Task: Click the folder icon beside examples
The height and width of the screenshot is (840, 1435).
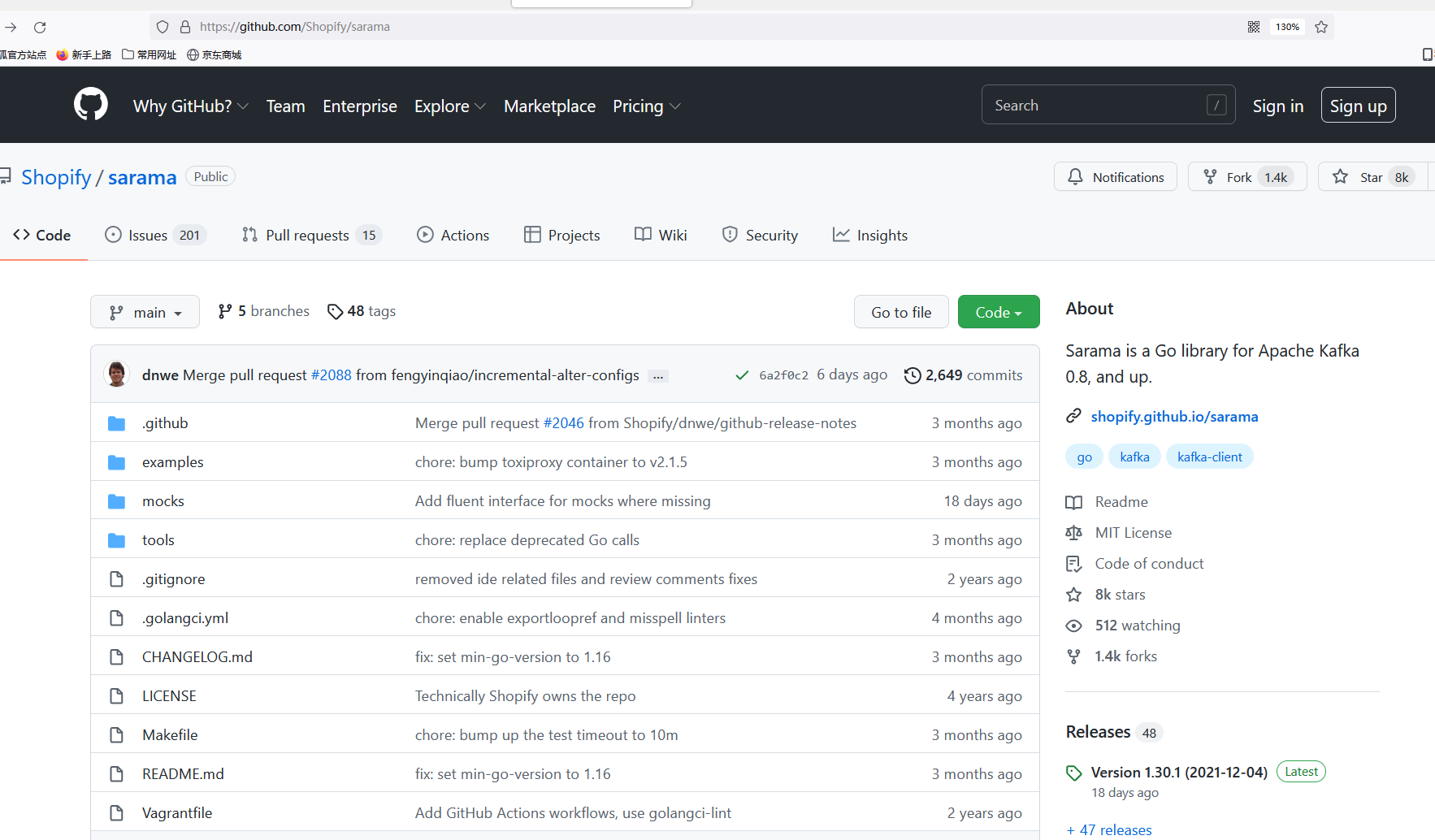Action: tap(117, 462)
